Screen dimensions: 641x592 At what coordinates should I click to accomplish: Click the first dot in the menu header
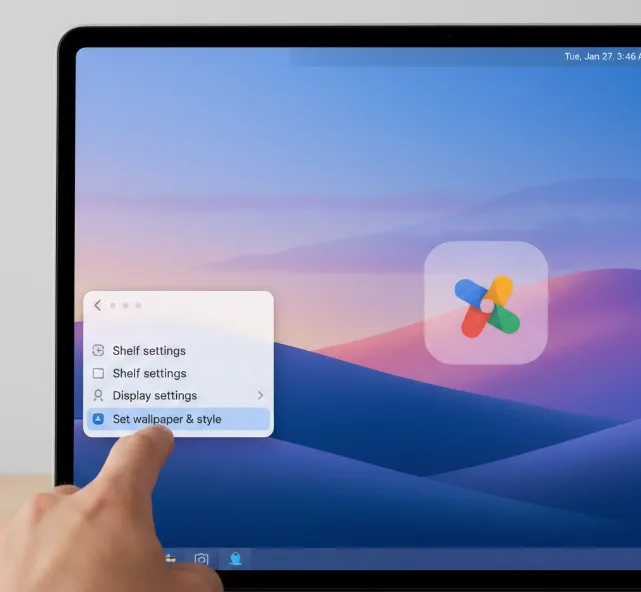coord(112,305)
